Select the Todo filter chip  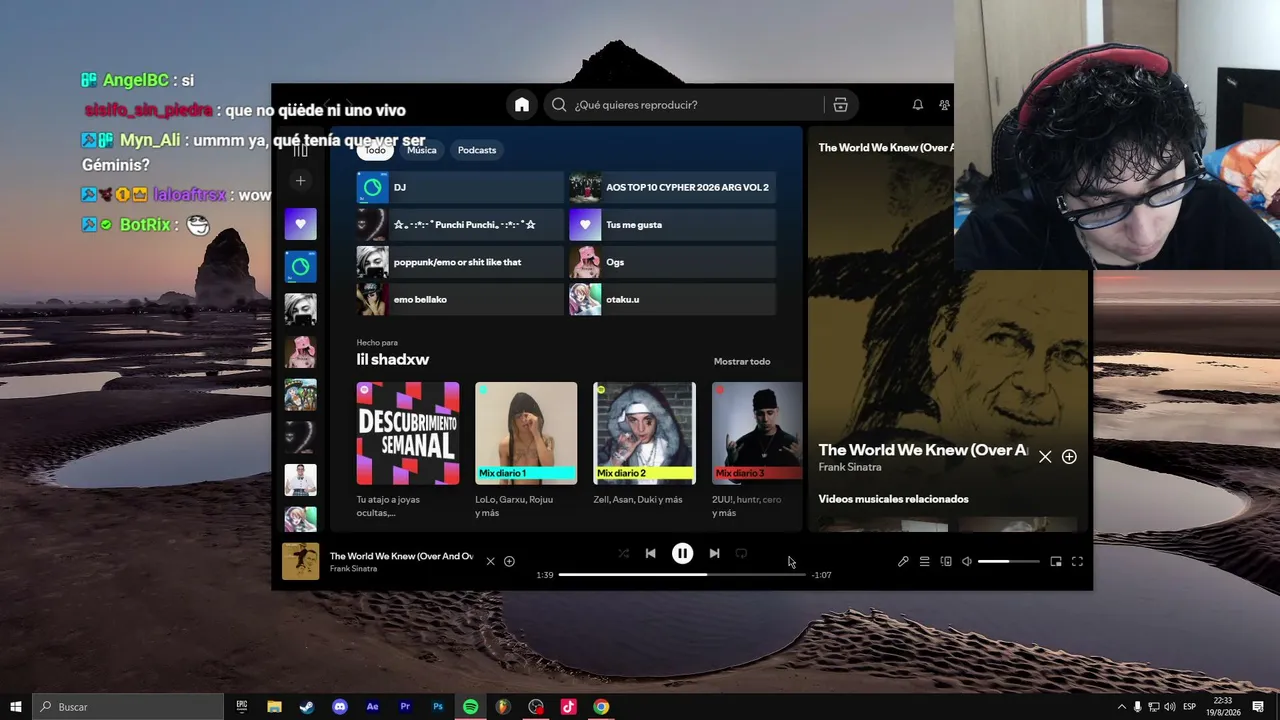click(375, 150)
